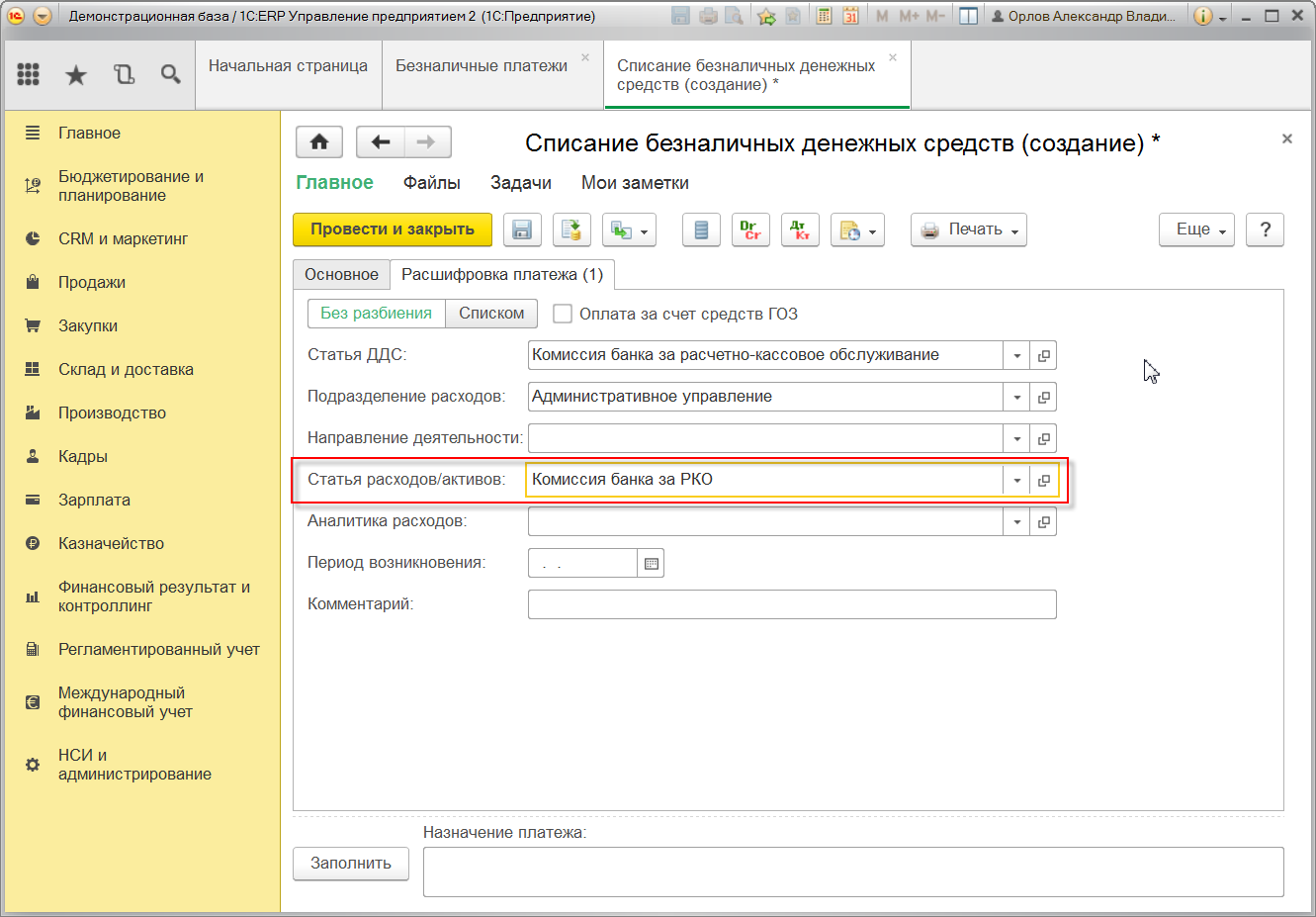Select the Без разбиения toggle option
Screen dimensions: 1316x917
376,314
